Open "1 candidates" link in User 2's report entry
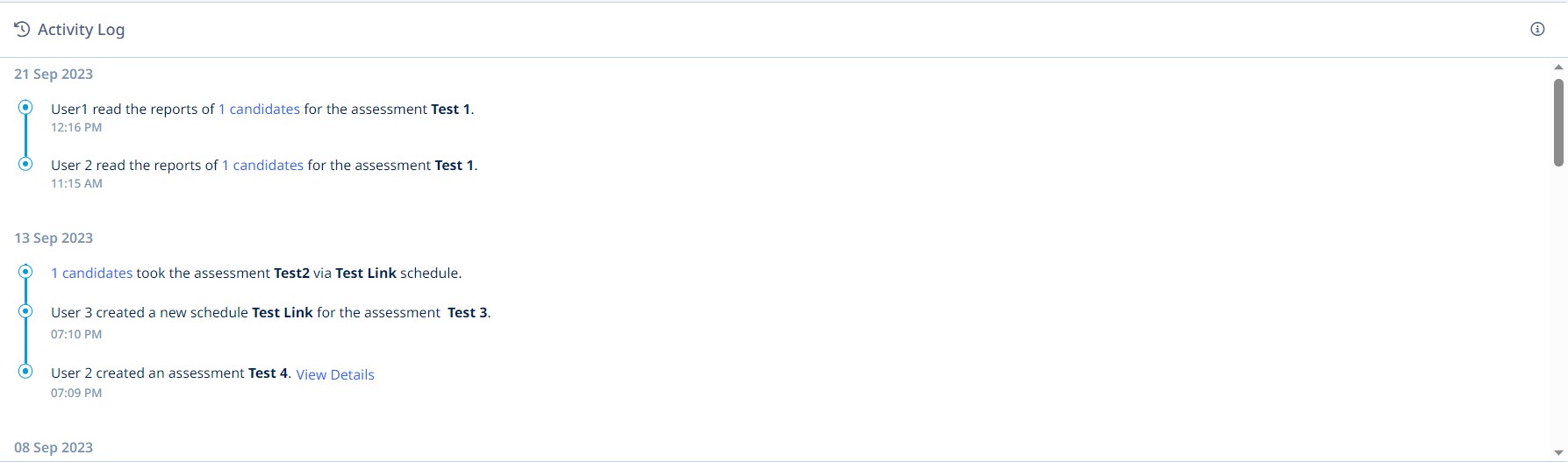Screen dimensions: 1568x462 pos(262,166)
